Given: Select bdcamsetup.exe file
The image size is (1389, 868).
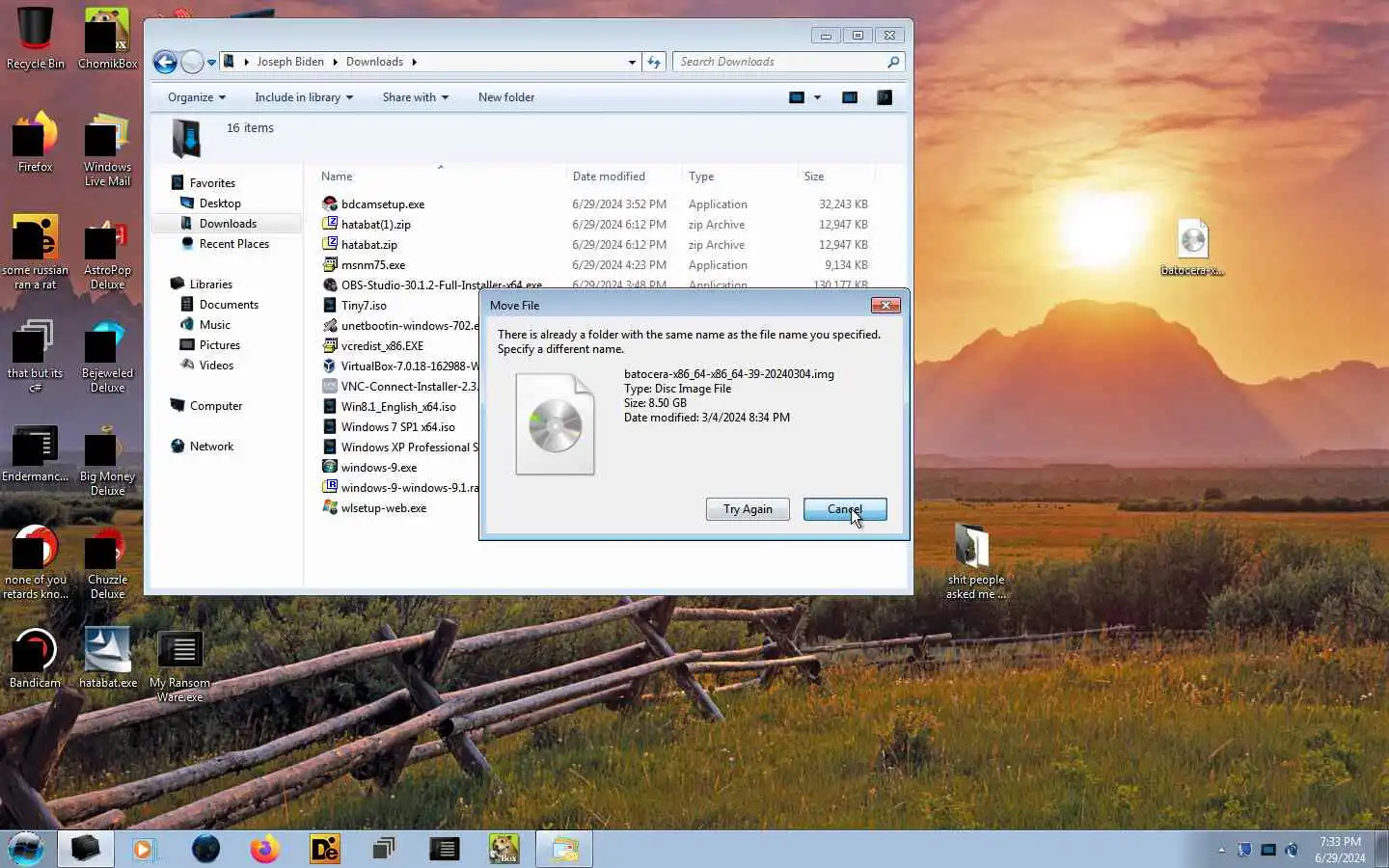Looking at the screenshot, I should tap(383, 204).
